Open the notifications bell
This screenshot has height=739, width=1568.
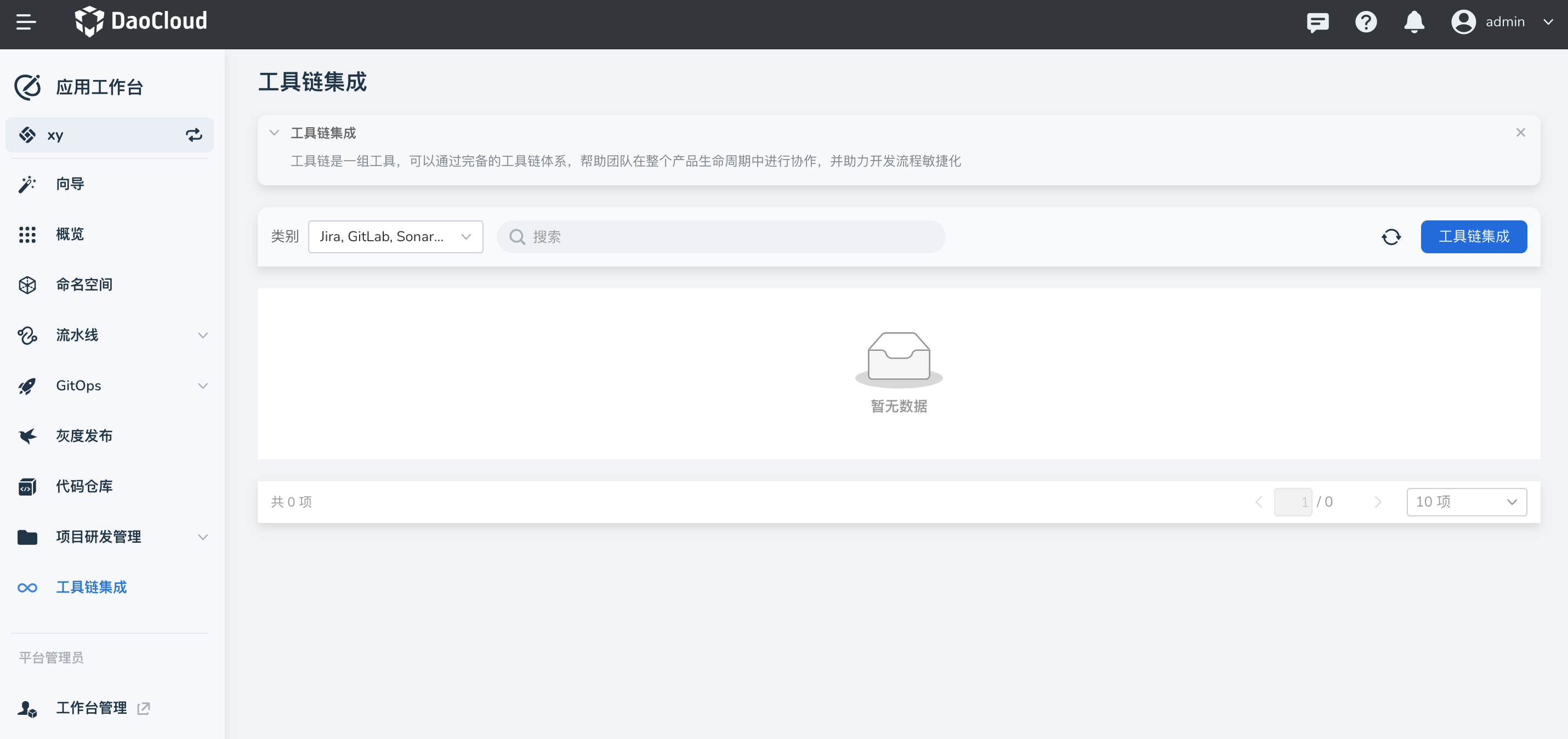point(1413,22)
